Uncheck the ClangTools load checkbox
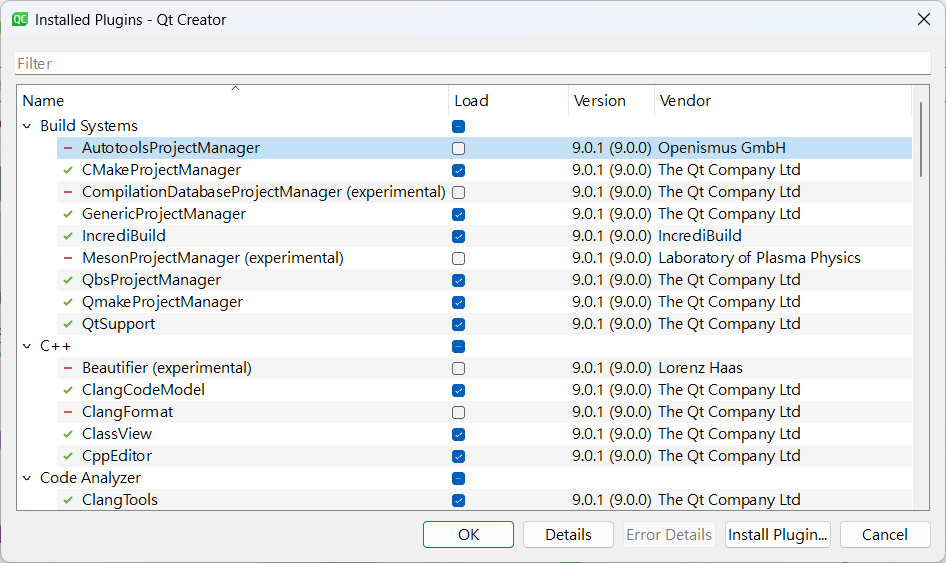 pyautogui.click(x=459, y=501)
